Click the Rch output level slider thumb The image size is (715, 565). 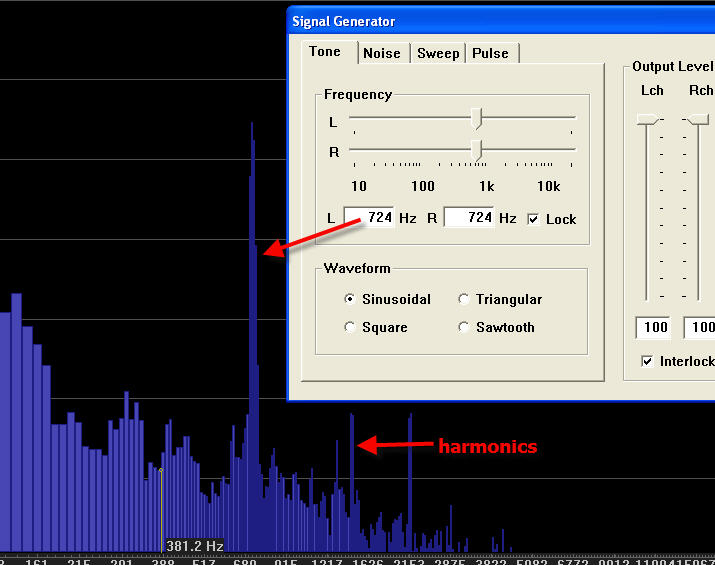(x=698, y=119)
